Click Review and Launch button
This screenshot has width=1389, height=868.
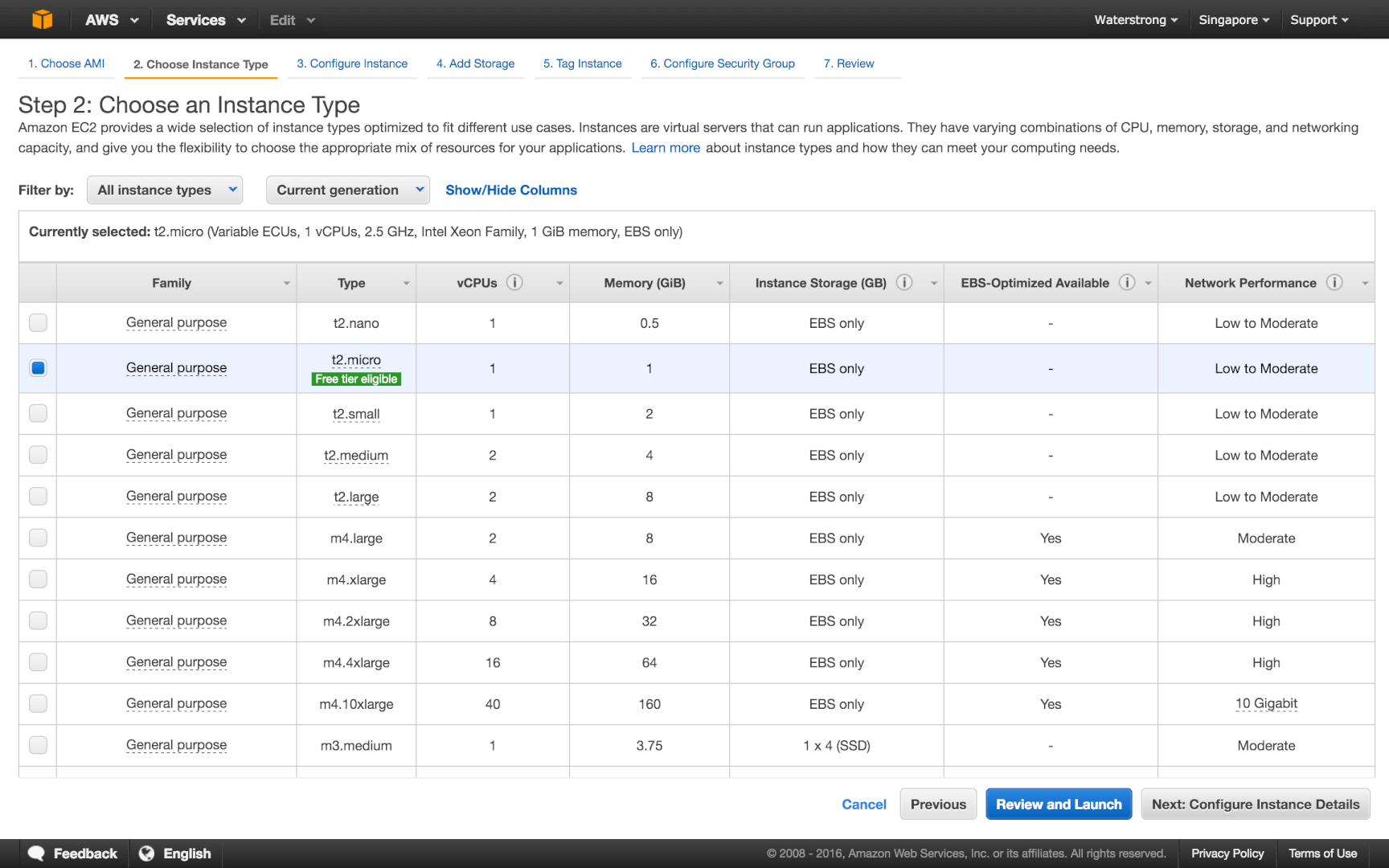1059,805
